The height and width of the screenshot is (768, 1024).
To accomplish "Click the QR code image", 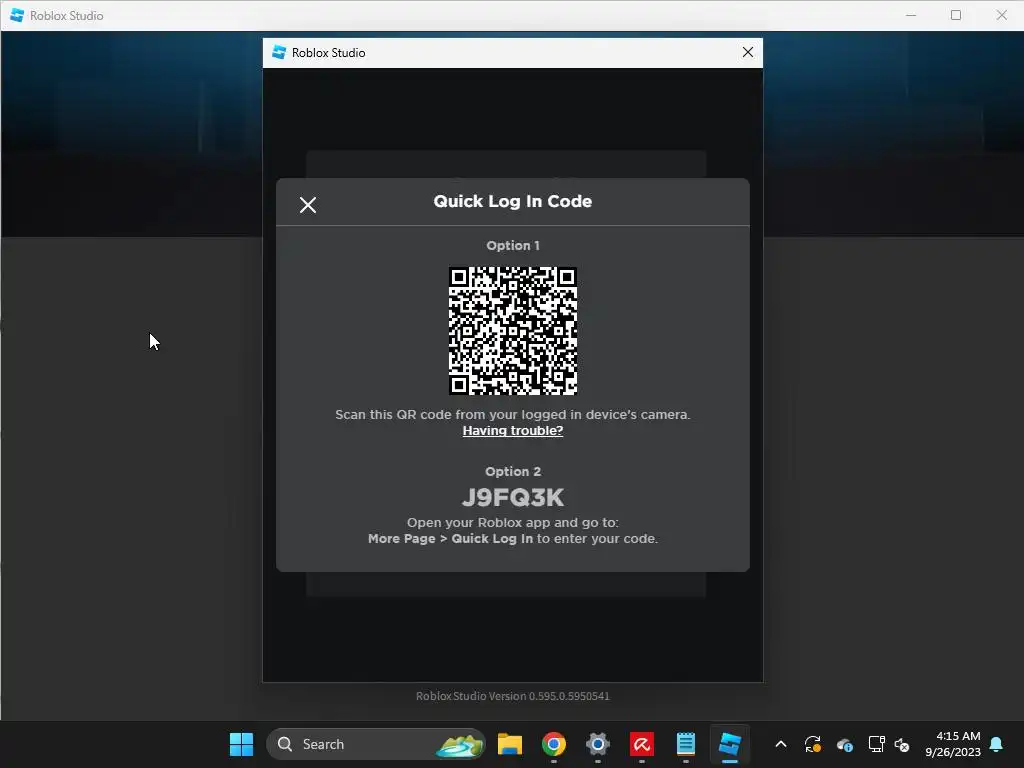I will 513,330.
